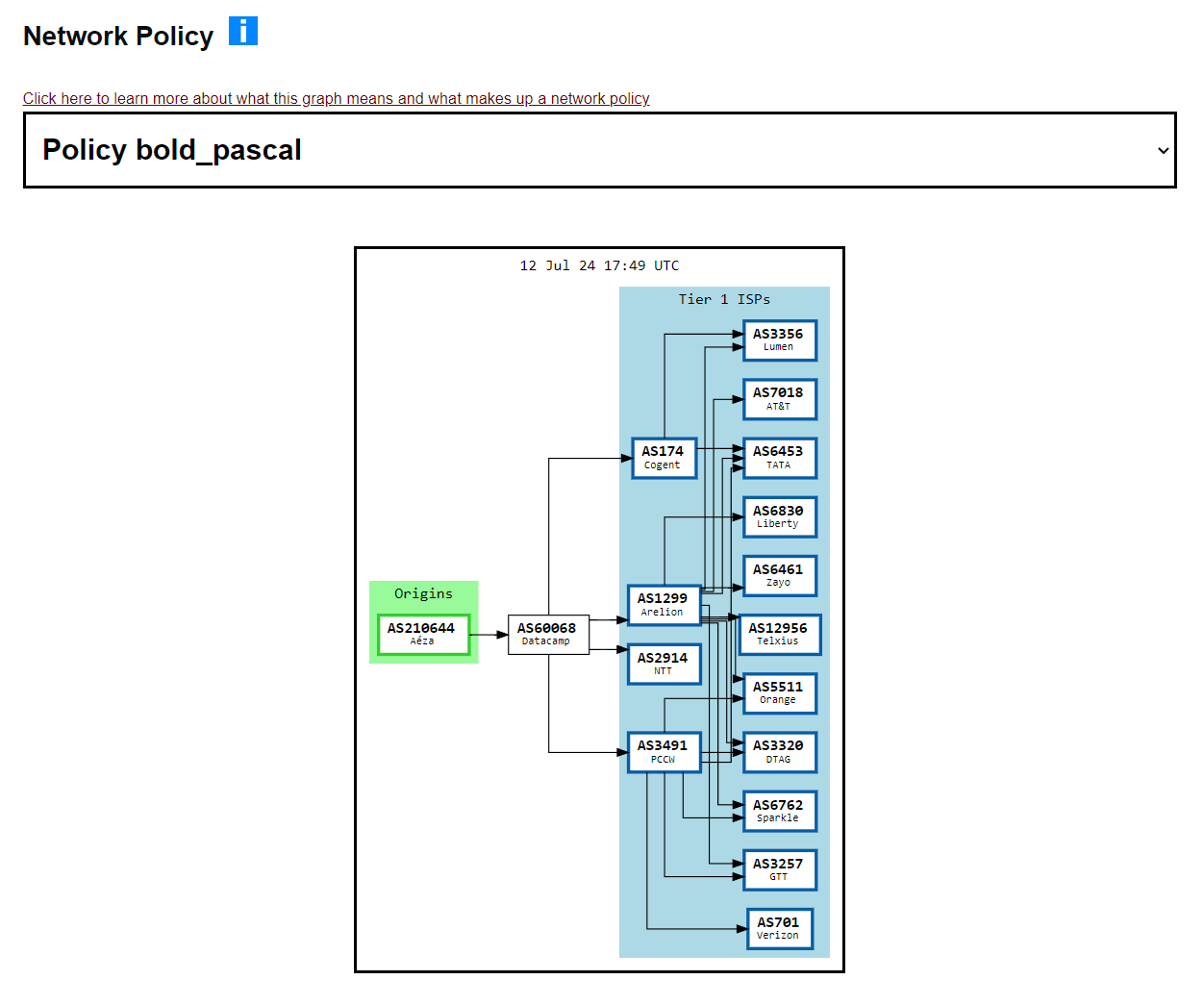Viewport: 1204px width, 1005px height.
Task: Click the AS3491 PCCW node
Action: 664,752
